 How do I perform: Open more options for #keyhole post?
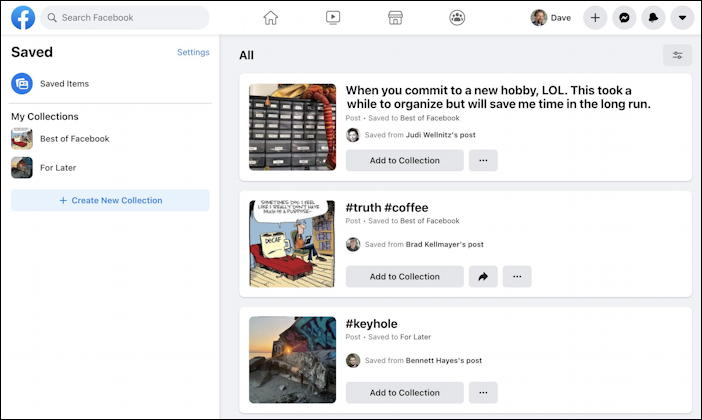tap(483, 393)
